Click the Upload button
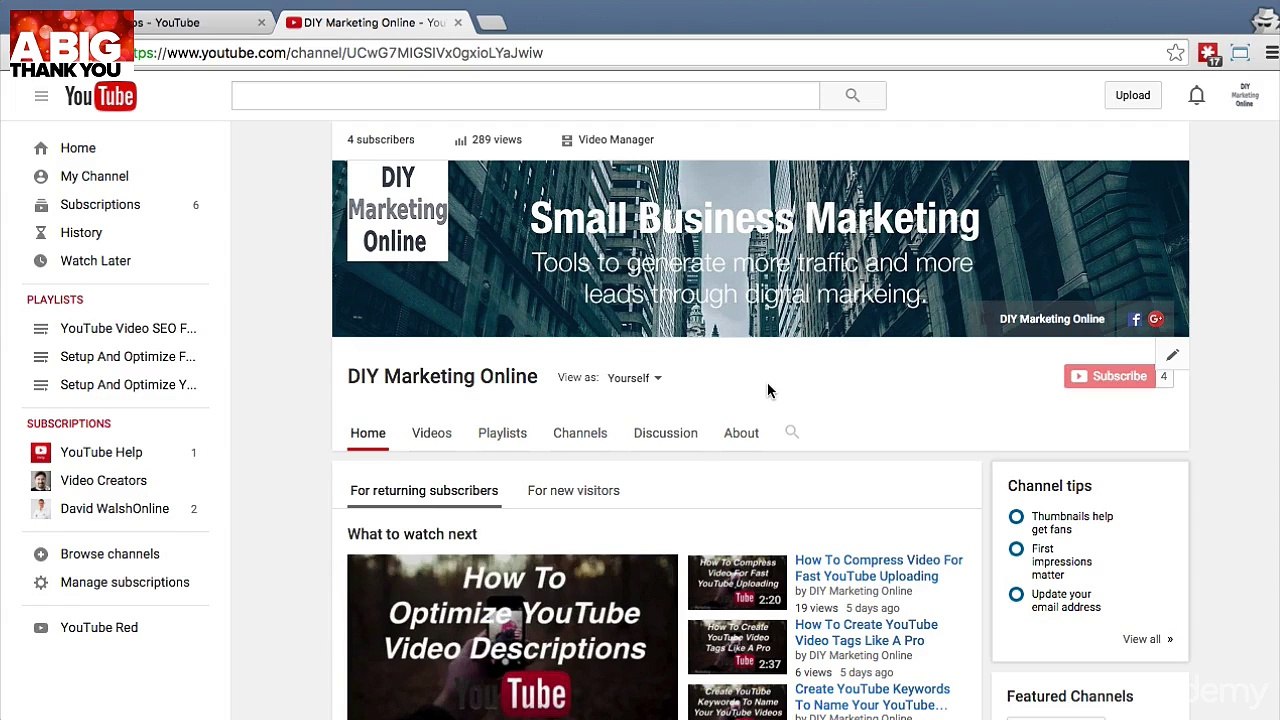Viewport: 1280px width, 720px height. tap(1133, 95)
